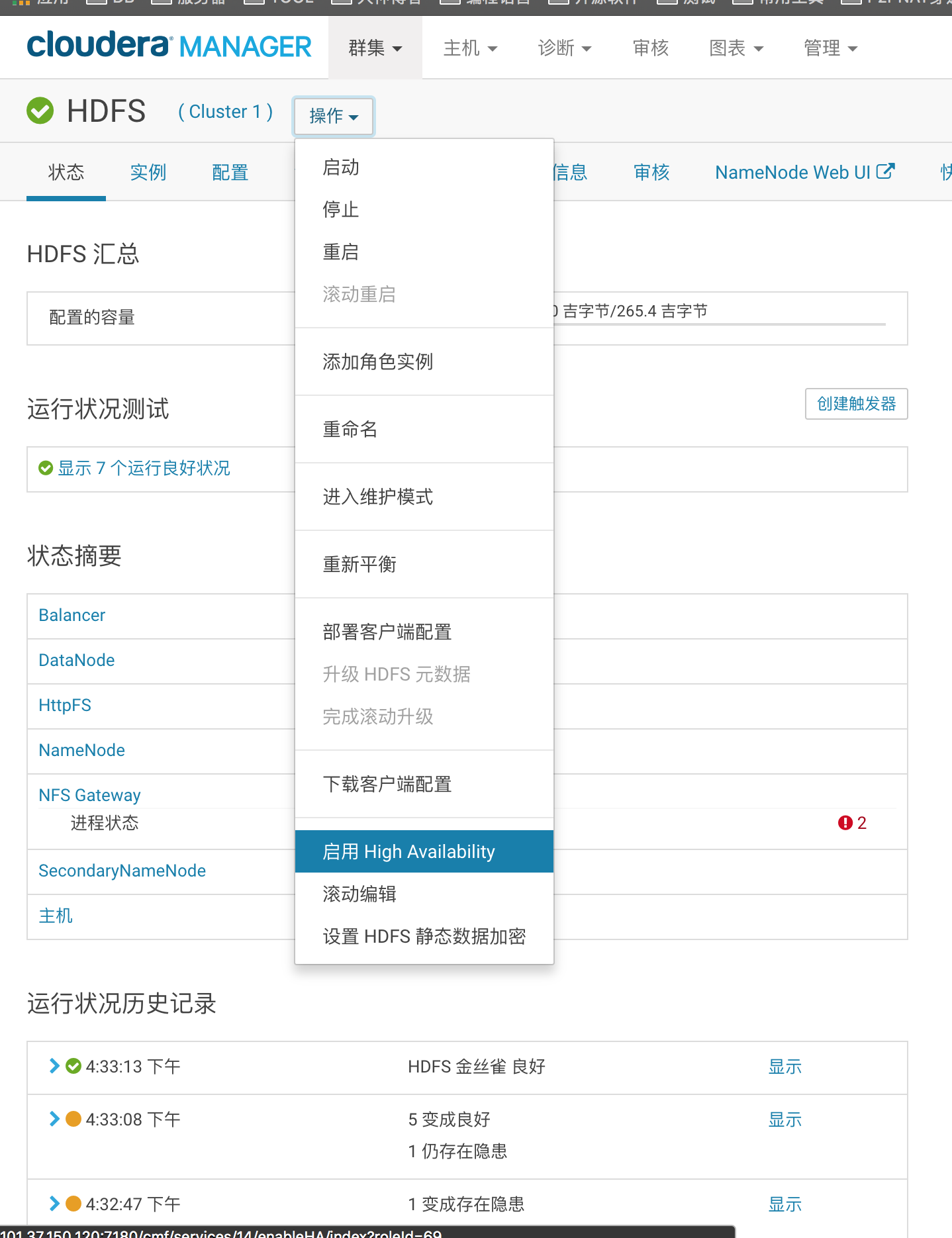Click the HDFS 金丝雀 良好 text
The image size is (952, 1238).
[x=477, y=1067]
